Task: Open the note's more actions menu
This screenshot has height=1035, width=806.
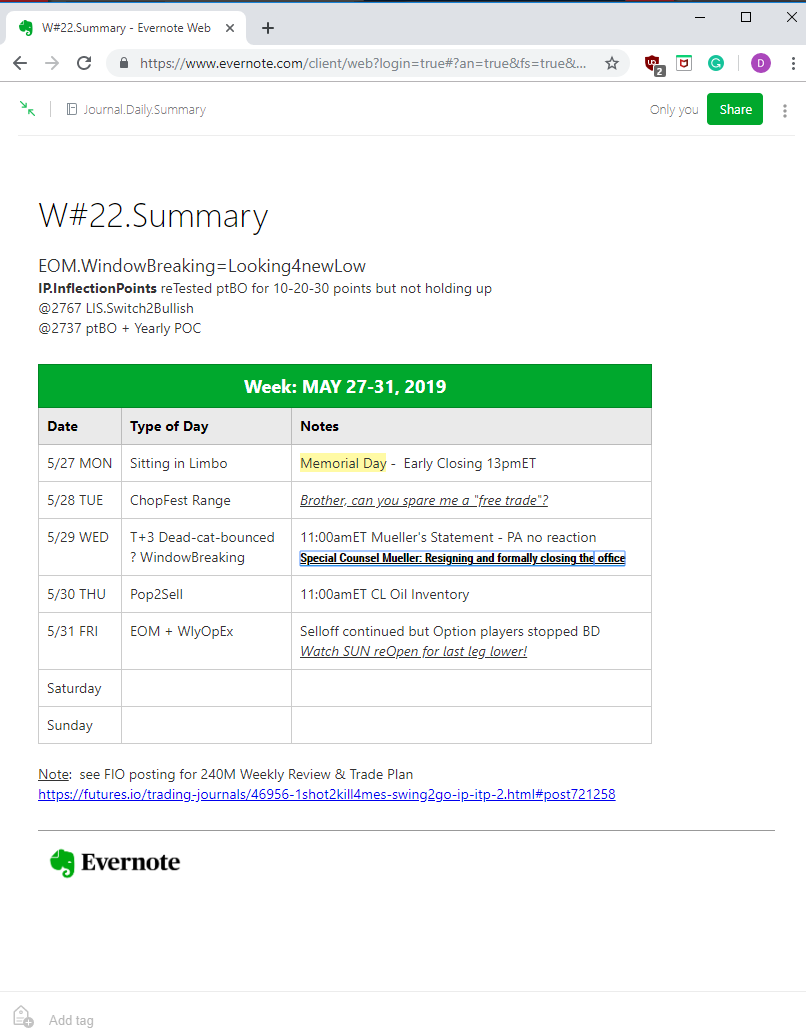Action: pos(785,110)
